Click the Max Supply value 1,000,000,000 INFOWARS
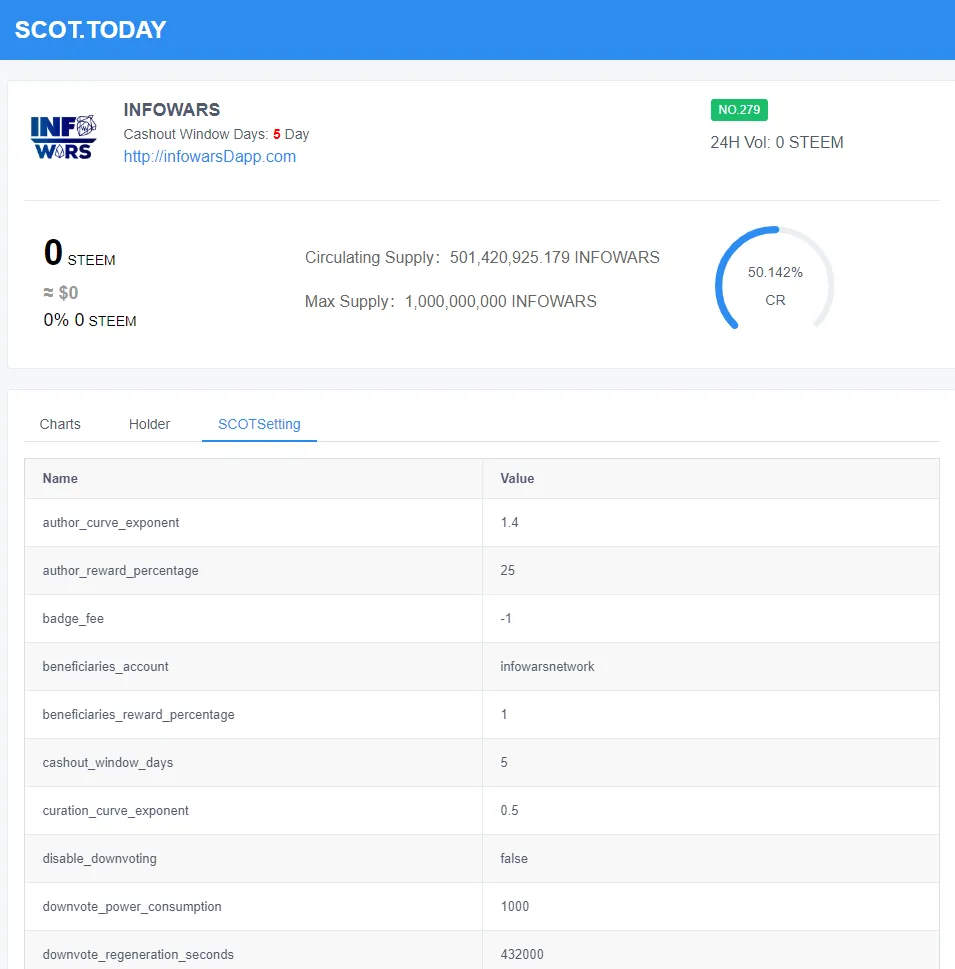The height and width of the screenshot is (969, 955). point(501,301)
